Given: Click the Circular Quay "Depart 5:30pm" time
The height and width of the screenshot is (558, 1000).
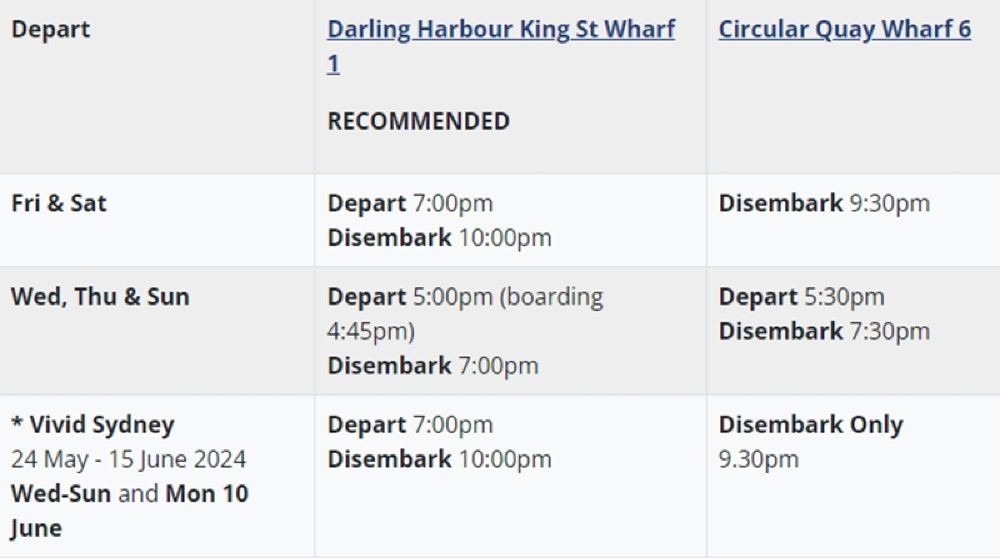Looking at the screenshot, I should (x=801, y=296).
